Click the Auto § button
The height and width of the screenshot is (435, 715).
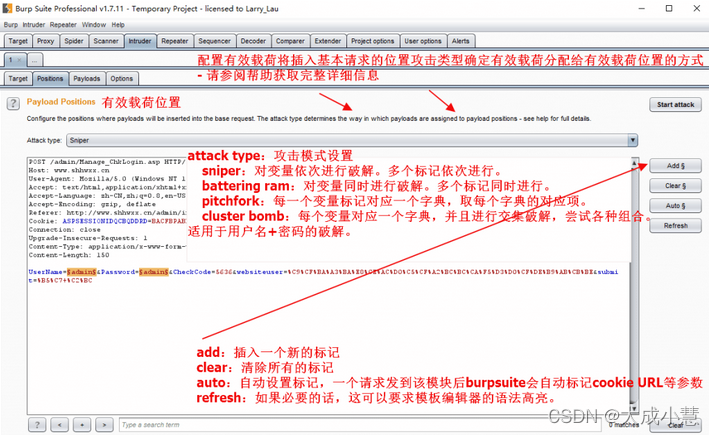click(675, 206)
